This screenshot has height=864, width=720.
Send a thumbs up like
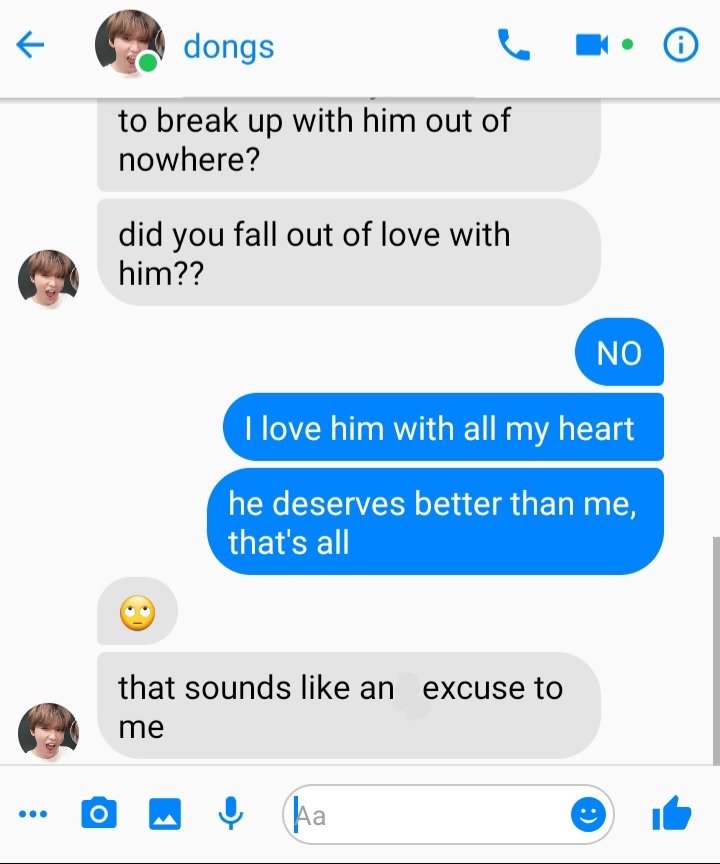pos(672,813)
